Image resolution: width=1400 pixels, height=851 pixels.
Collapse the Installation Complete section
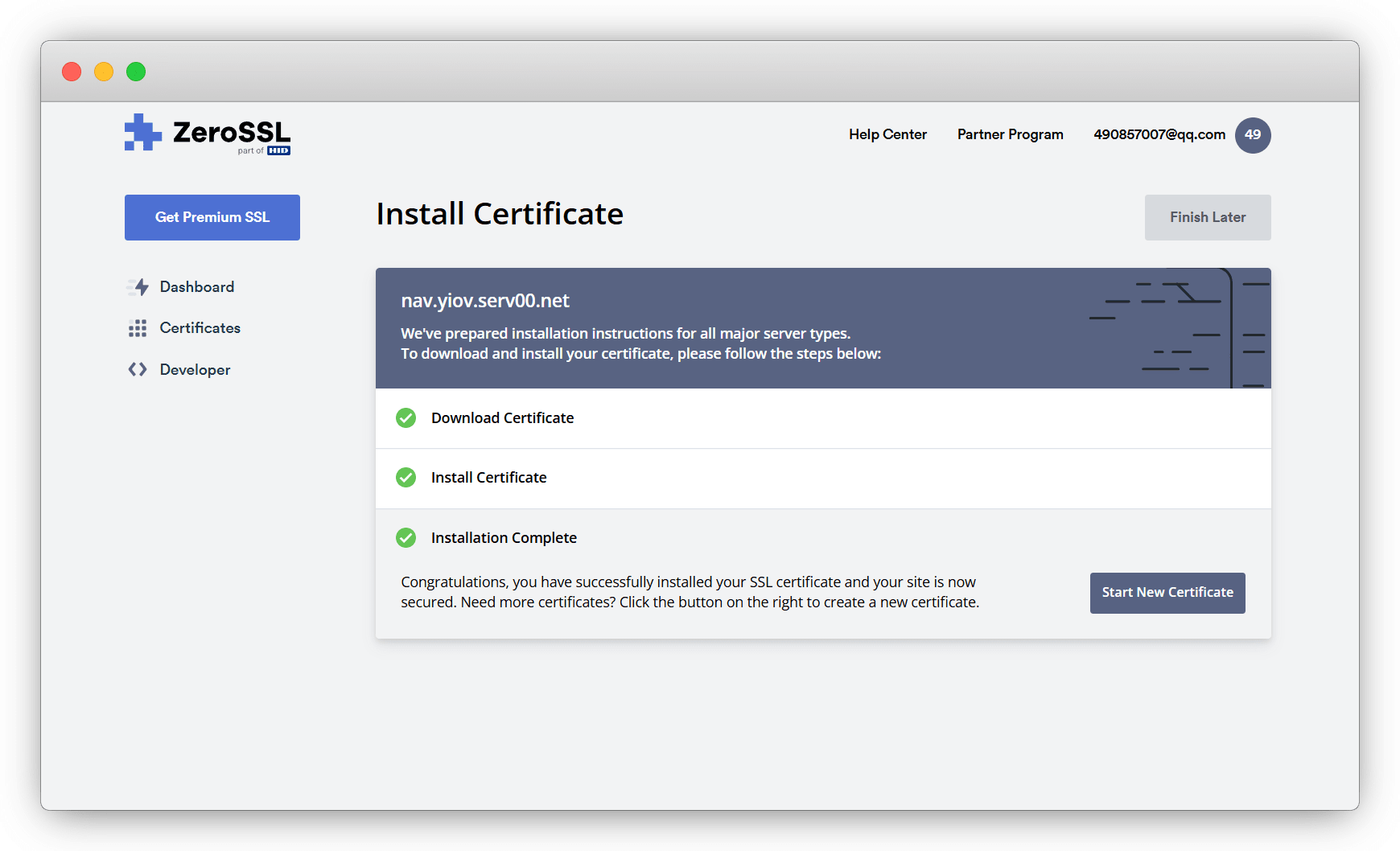(x=504, y=538)
